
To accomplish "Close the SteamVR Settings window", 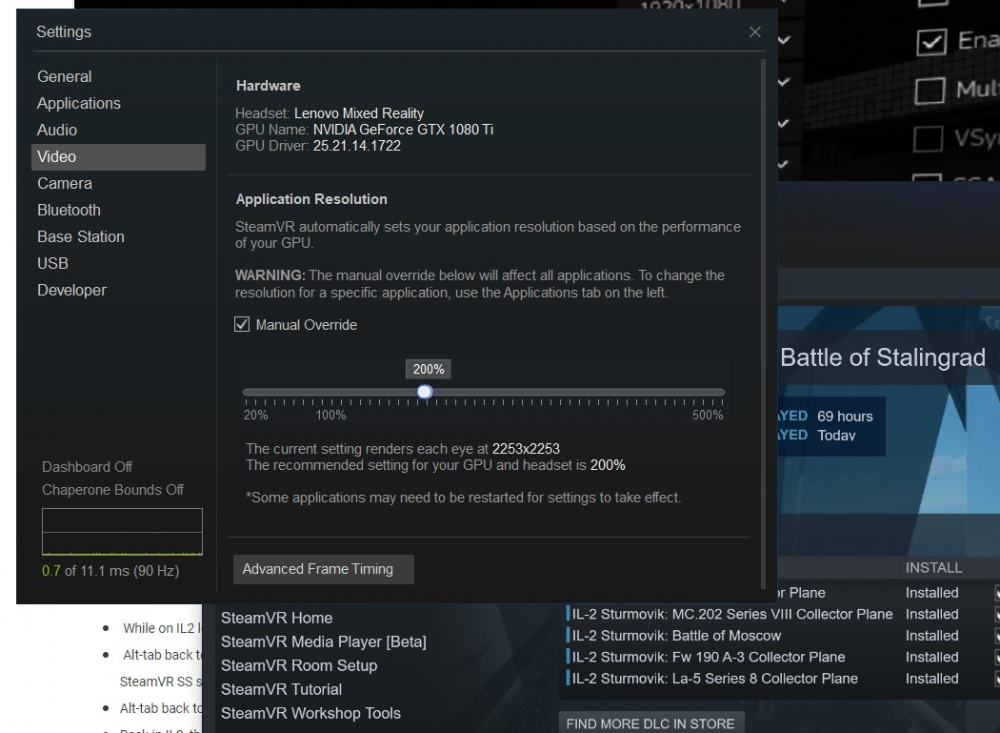I will click(754, 32).
